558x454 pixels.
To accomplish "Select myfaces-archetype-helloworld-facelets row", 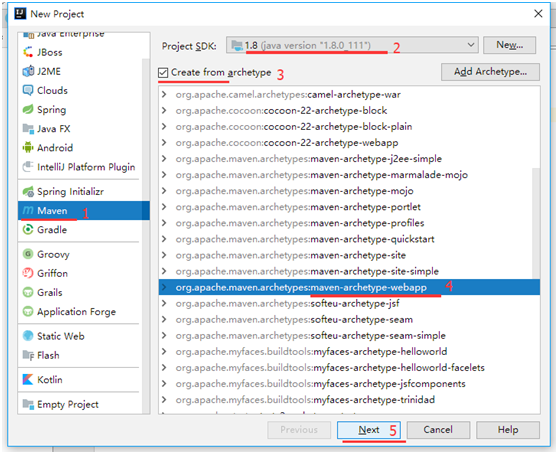I will pos(349,368).
